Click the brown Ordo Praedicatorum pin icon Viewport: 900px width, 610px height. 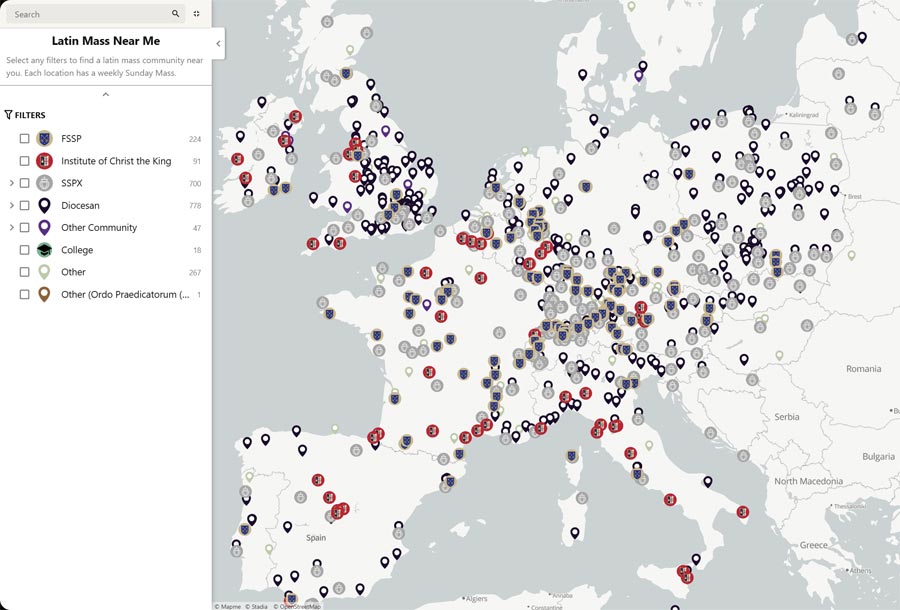pos(44,294)
